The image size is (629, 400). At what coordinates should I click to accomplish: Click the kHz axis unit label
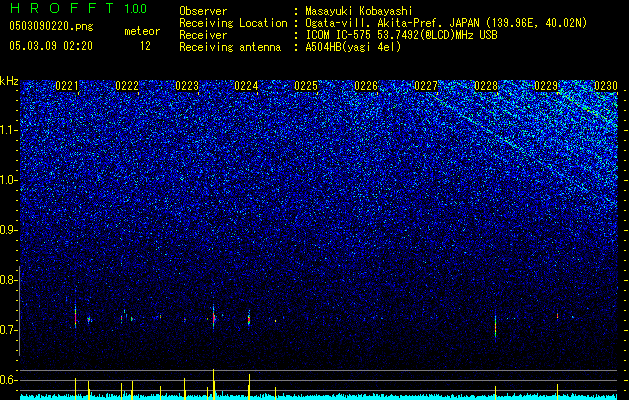9,81
